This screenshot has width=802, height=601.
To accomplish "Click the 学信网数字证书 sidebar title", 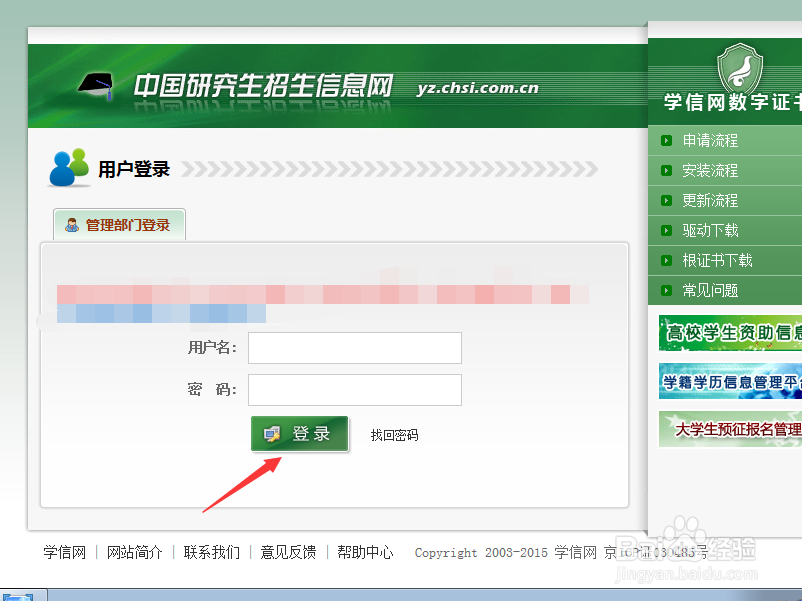I will (x=732, y=102).
